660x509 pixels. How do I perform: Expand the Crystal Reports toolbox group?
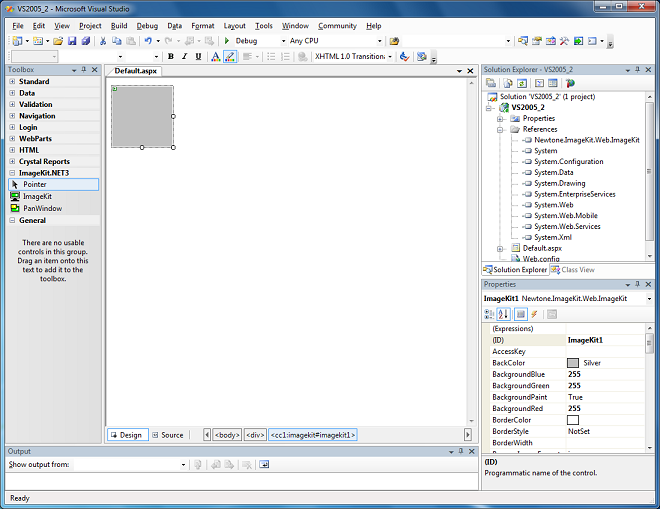point(12,161)
